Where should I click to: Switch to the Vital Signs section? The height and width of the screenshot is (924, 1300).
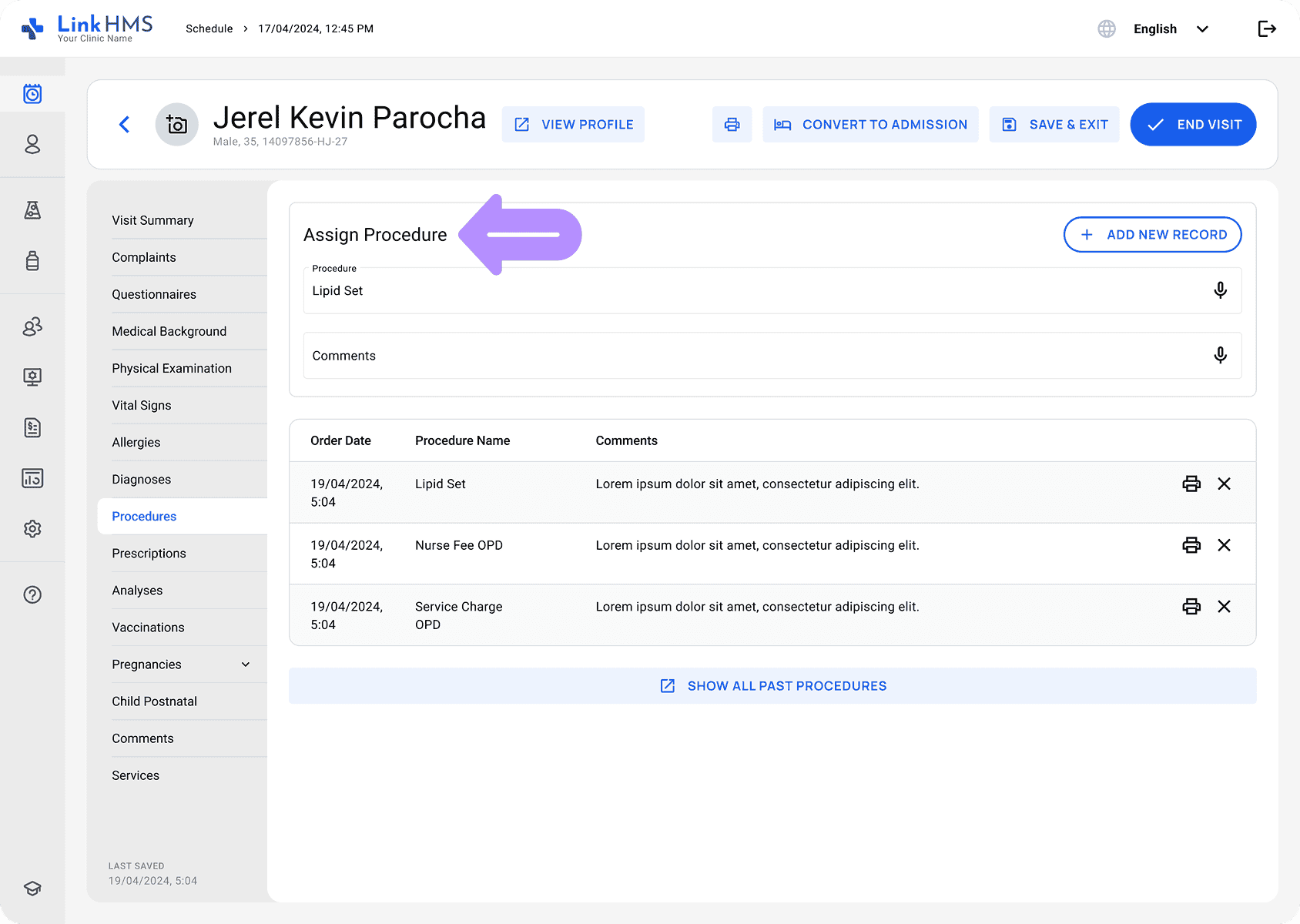click(142, 406)
